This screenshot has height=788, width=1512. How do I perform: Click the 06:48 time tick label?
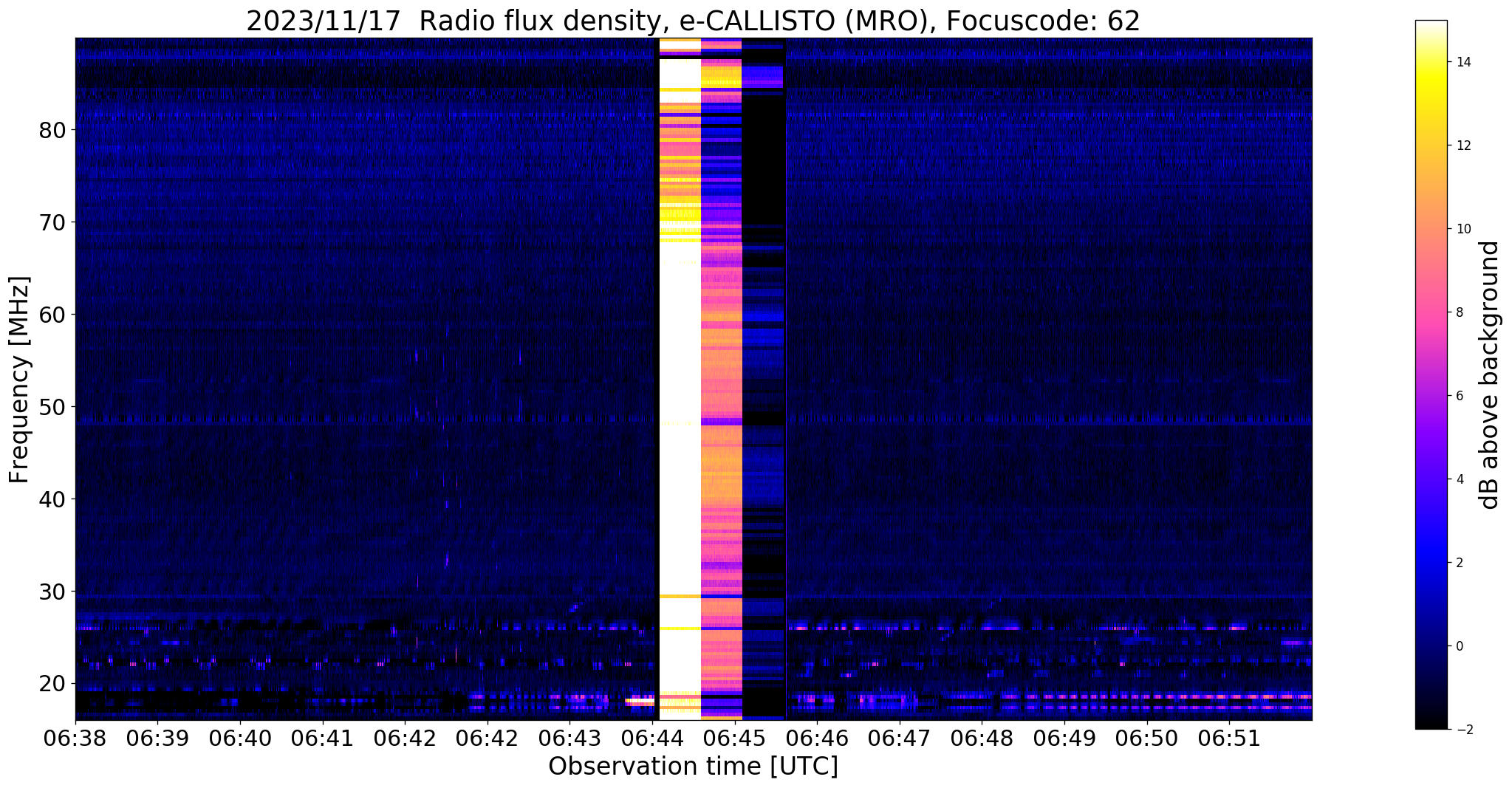[982, 738]
